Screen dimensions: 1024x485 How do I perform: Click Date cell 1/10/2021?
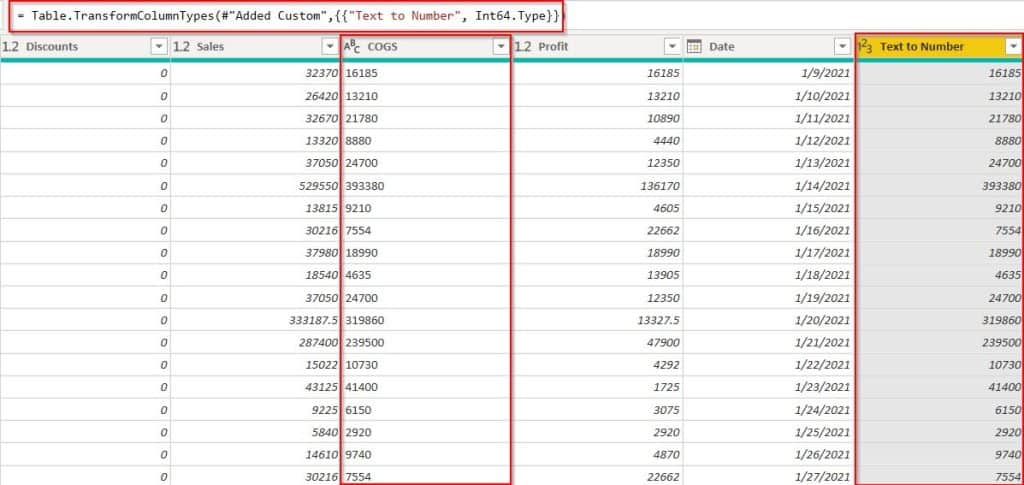769,96
